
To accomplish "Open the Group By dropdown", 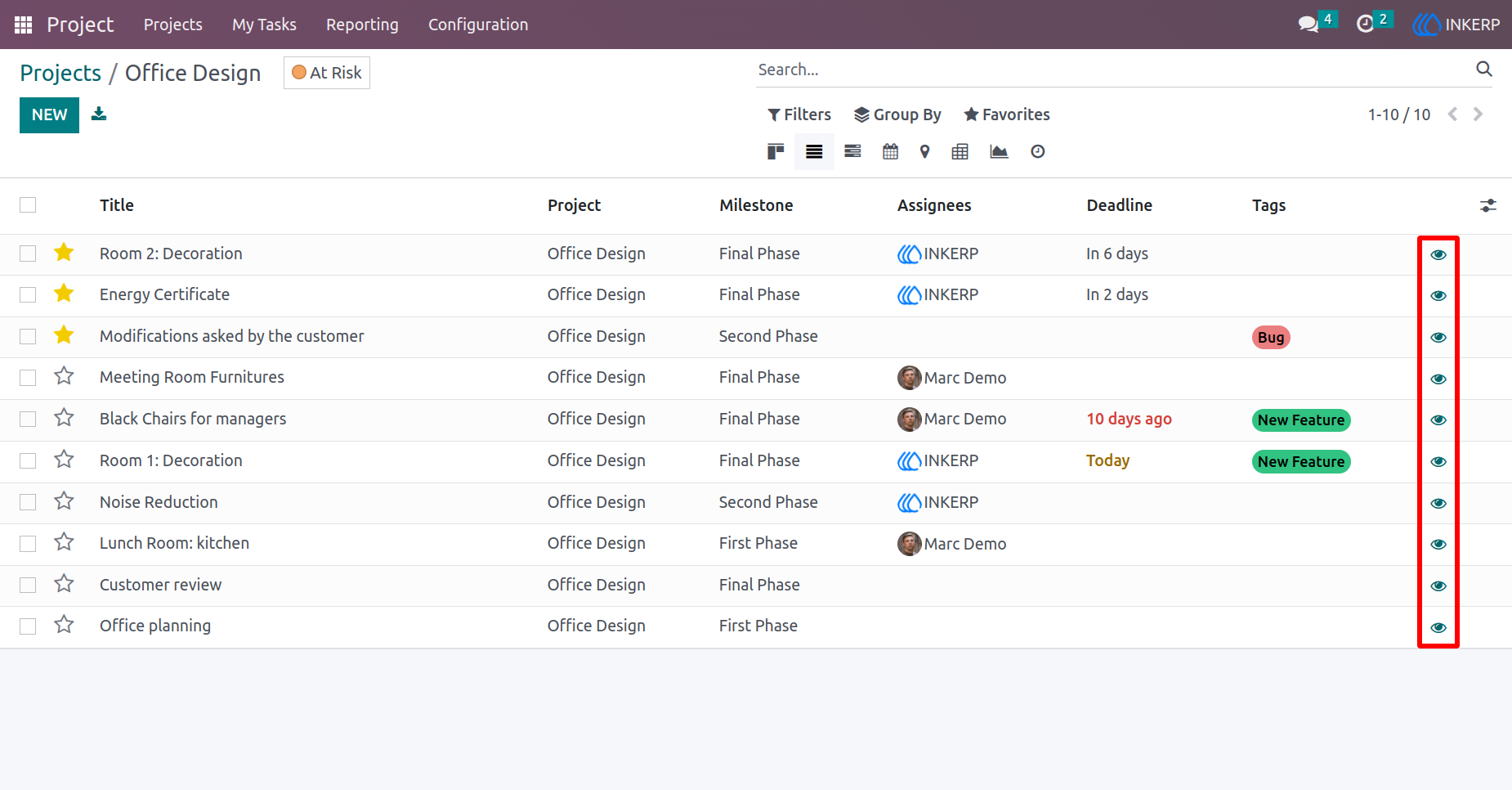I will 897,114.
